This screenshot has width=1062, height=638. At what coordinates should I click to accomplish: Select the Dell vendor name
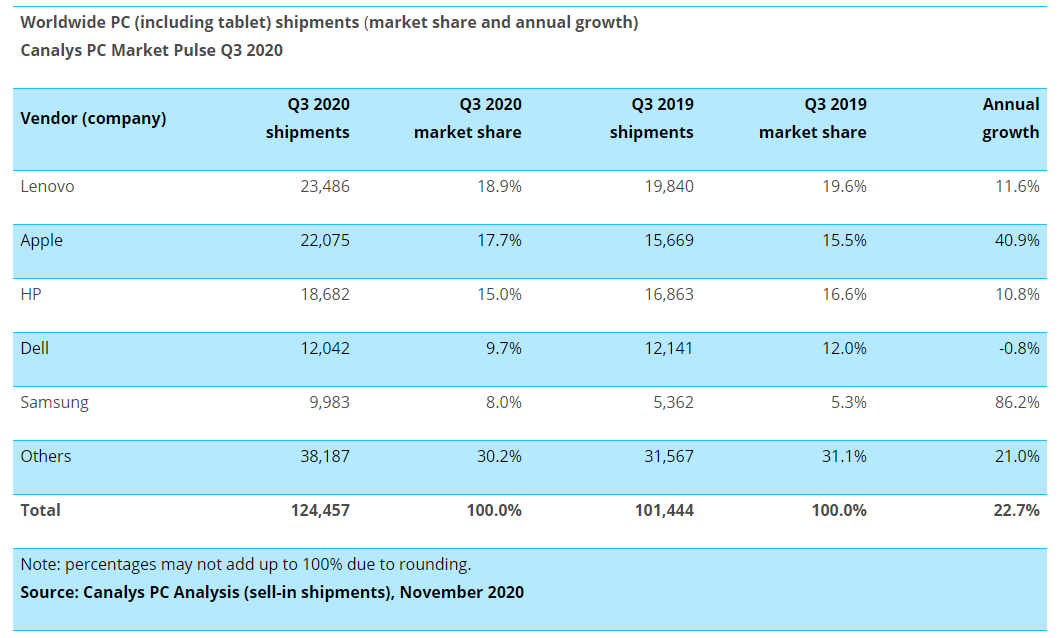click(x=35, y=348)
